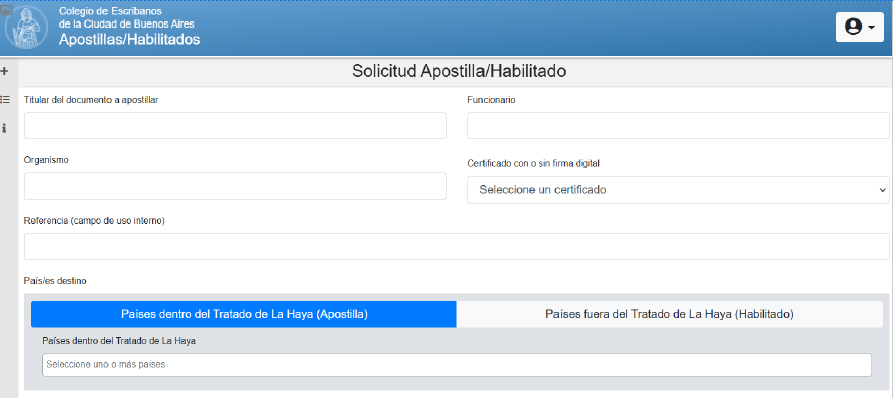
Task: Click the Colegio de Escribanos logo
Action: tap(26, 28)
